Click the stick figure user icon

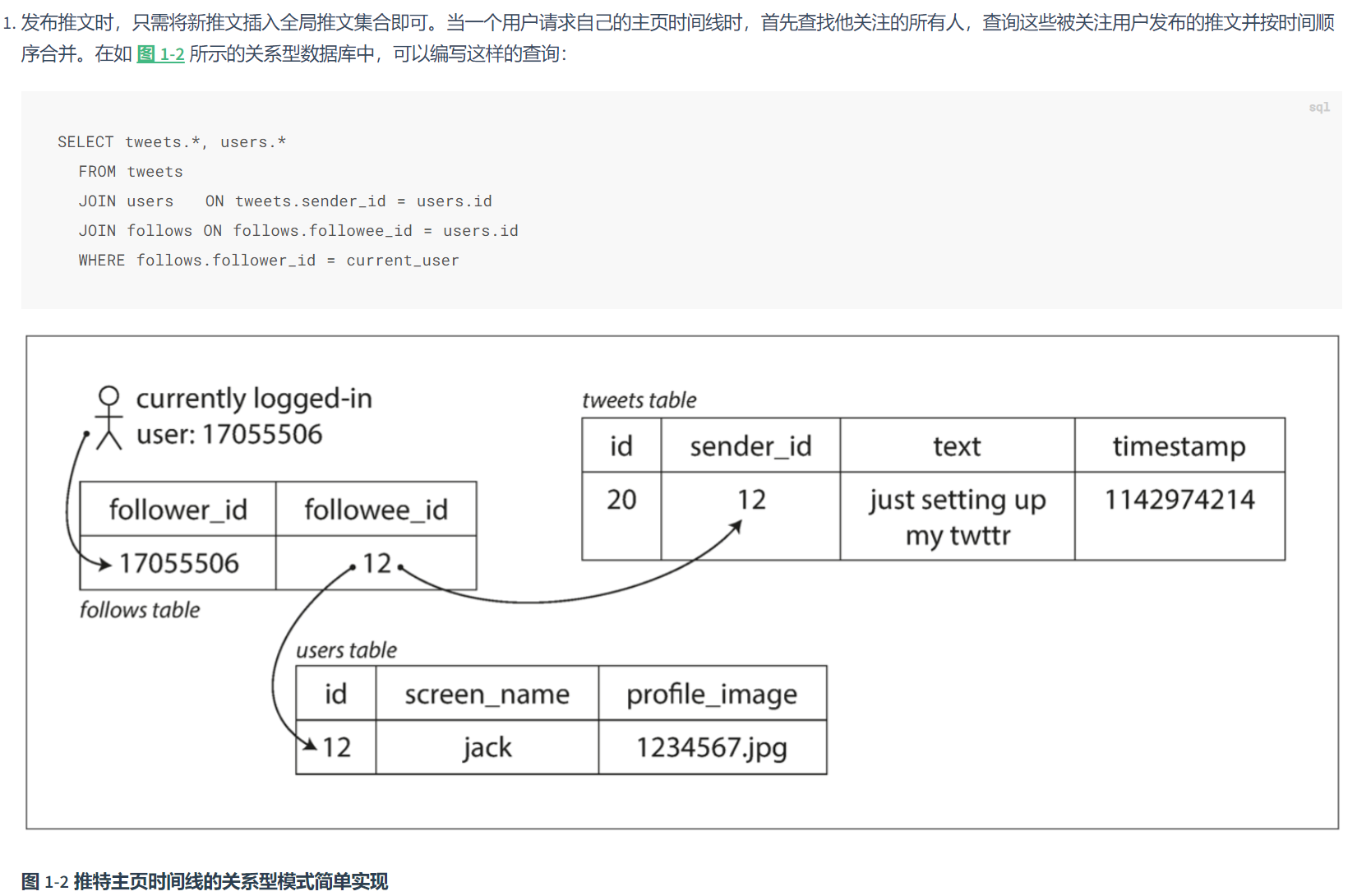point(108,418)
